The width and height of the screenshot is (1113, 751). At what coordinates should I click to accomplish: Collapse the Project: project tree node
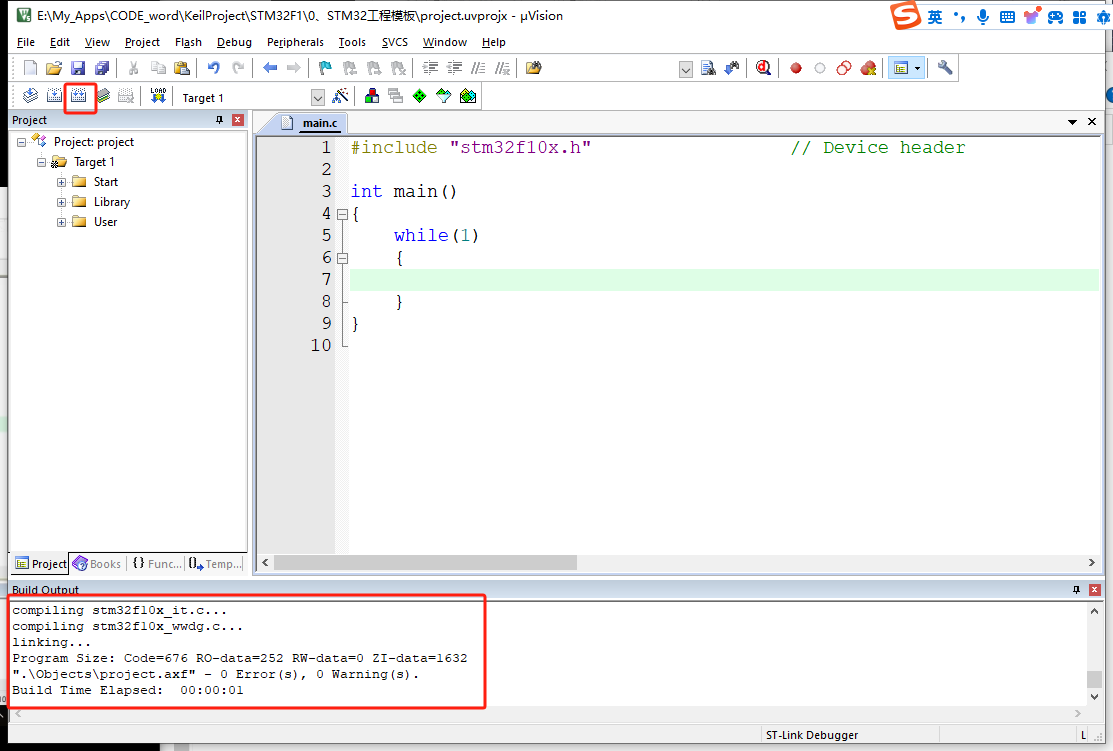pyautogui.click(x=21, y=143)
